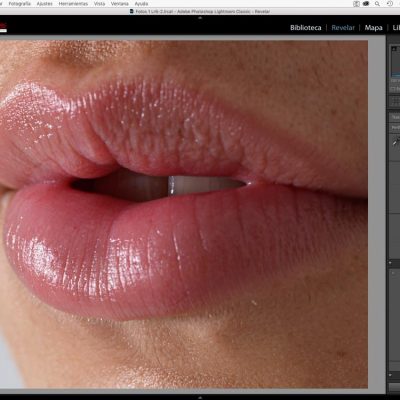Open the Spotlight search magnifier icon
Screen dimensions: 400x400
(x=377, y=4)
